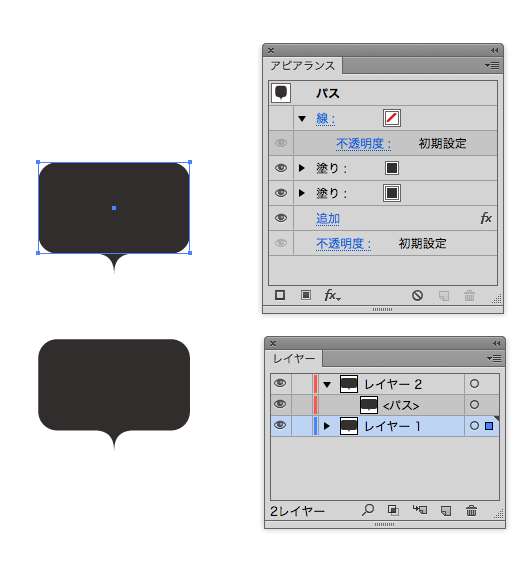
Task: Click Clear Appearance icon
Action: tap(417, 296)
